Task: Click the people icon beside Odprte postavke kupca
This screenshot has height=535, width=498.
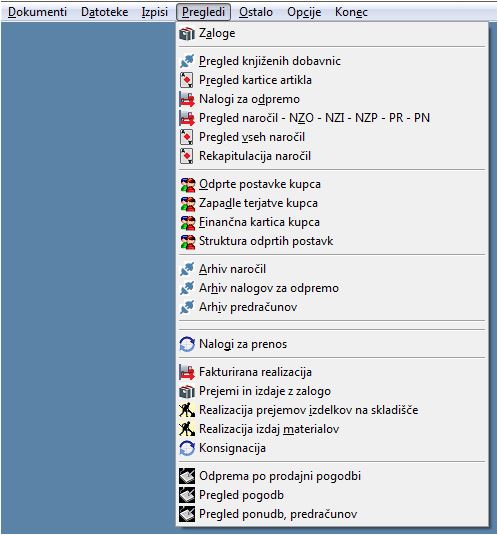Action: click(x=187, y=184)
